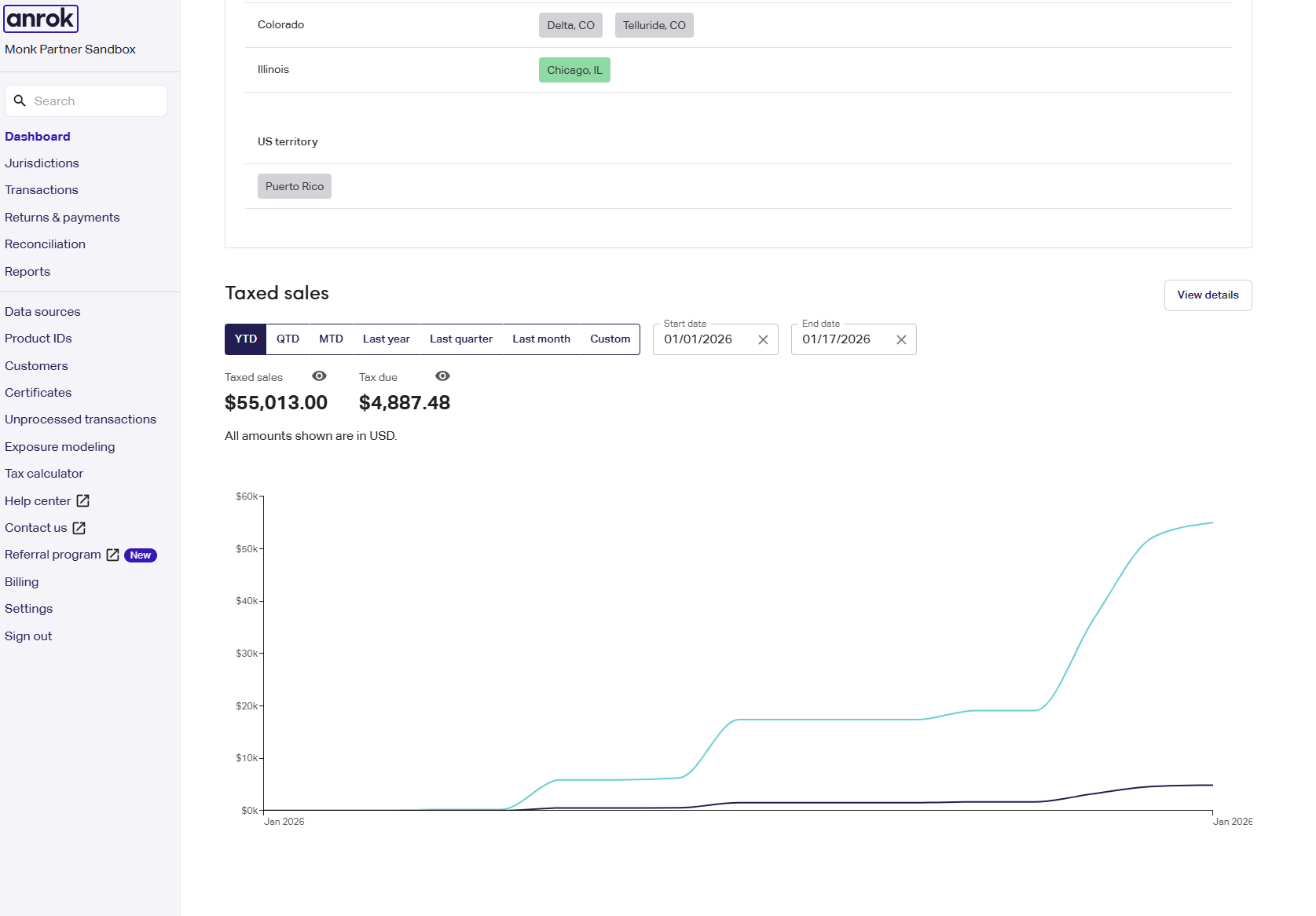Click the Telluride, CO tag

654,25
